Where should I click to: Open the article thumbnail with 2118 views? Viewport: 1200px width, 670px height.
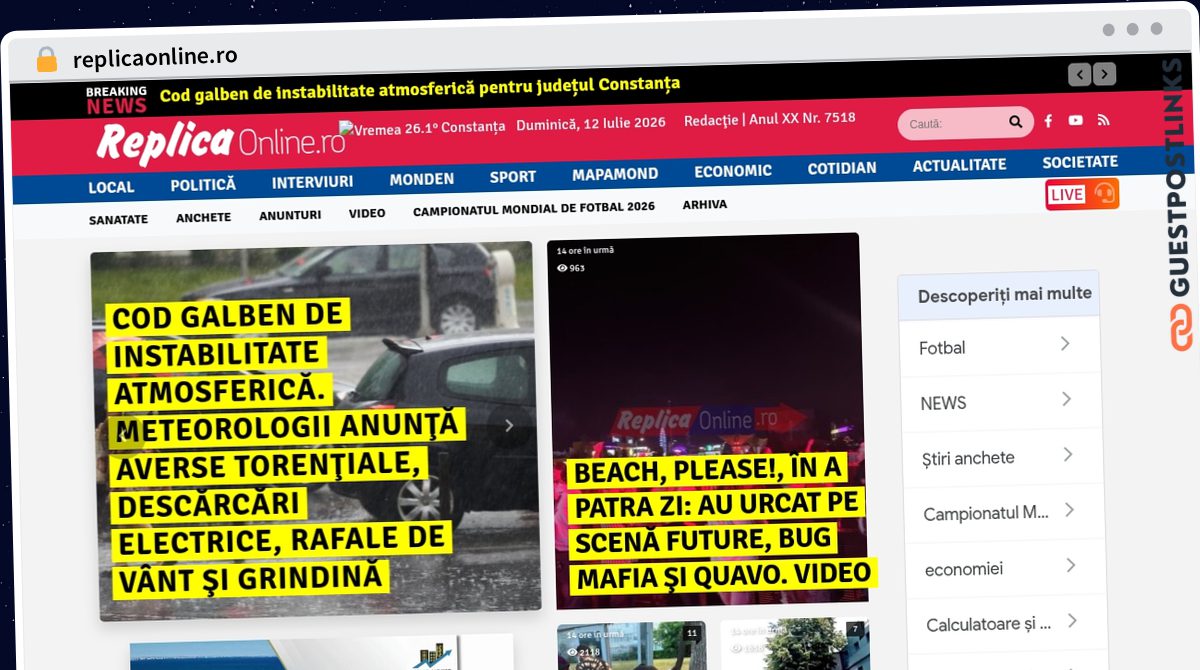pyautogui.click(x=633, y=646)
